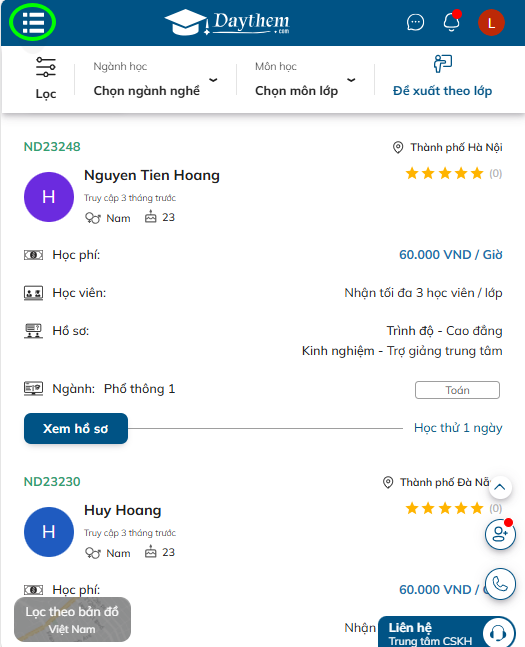Click the scroll-to-top arrow button
Screen dimensions: 525x647
click(500, 487)
